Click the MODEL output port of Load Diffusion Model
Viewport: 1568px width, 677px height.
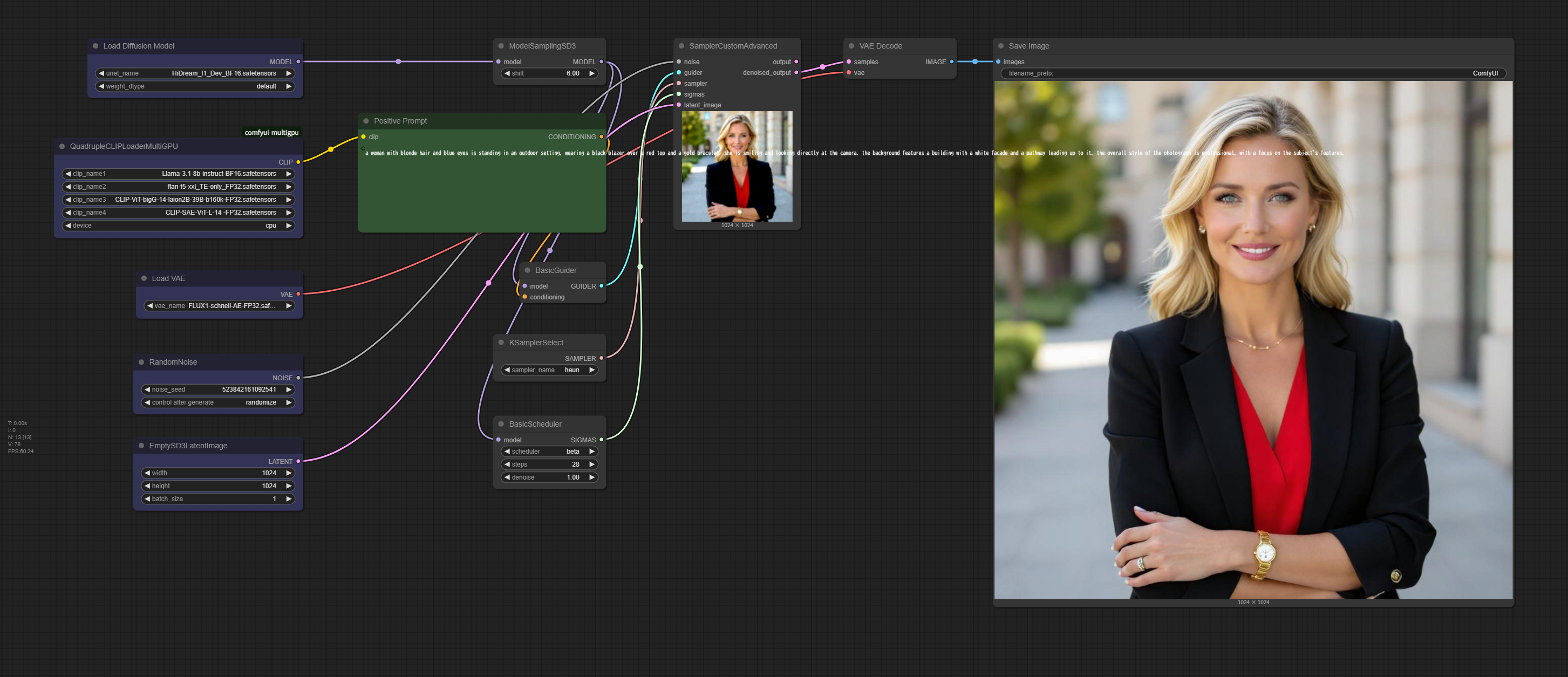pyautogui.click(x=298, y=61)
